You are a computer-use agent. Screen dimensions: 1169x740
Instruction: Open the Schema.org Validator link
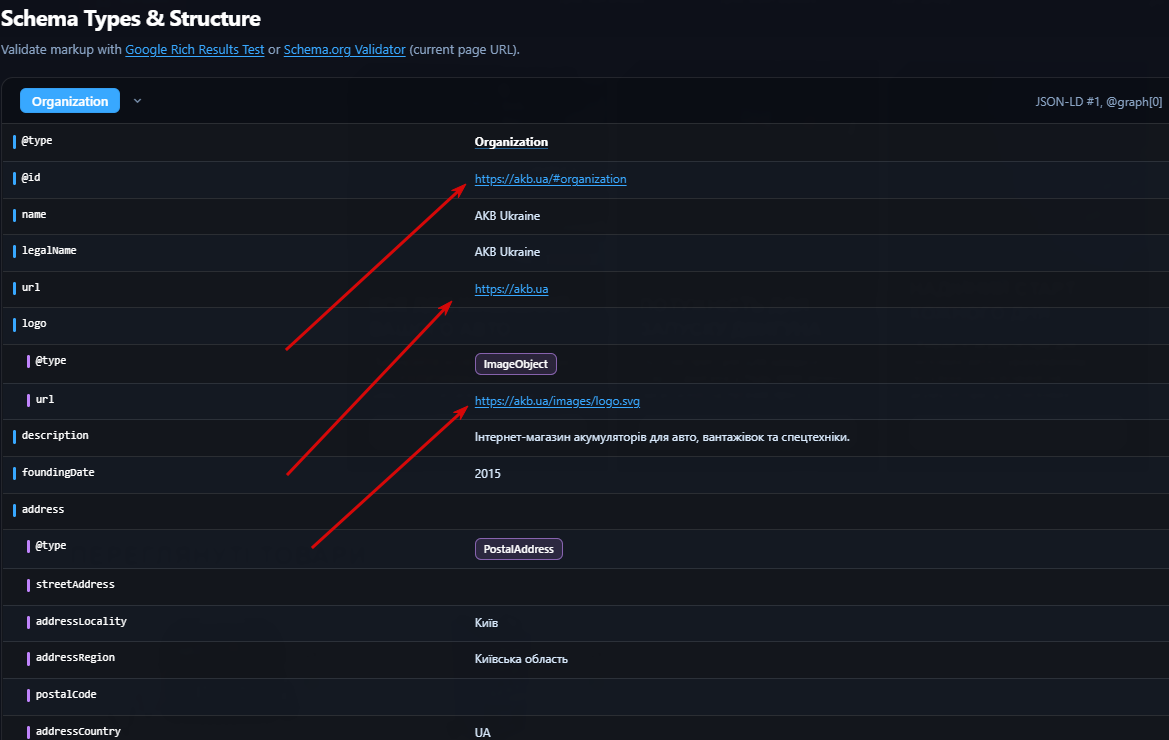[x=344, y=49]
